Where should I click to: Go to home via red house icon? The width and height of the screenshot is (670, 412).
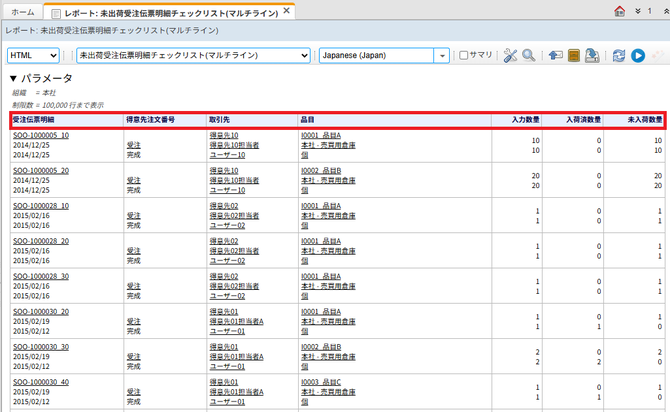pyautogui.click(x=620, y=11)
